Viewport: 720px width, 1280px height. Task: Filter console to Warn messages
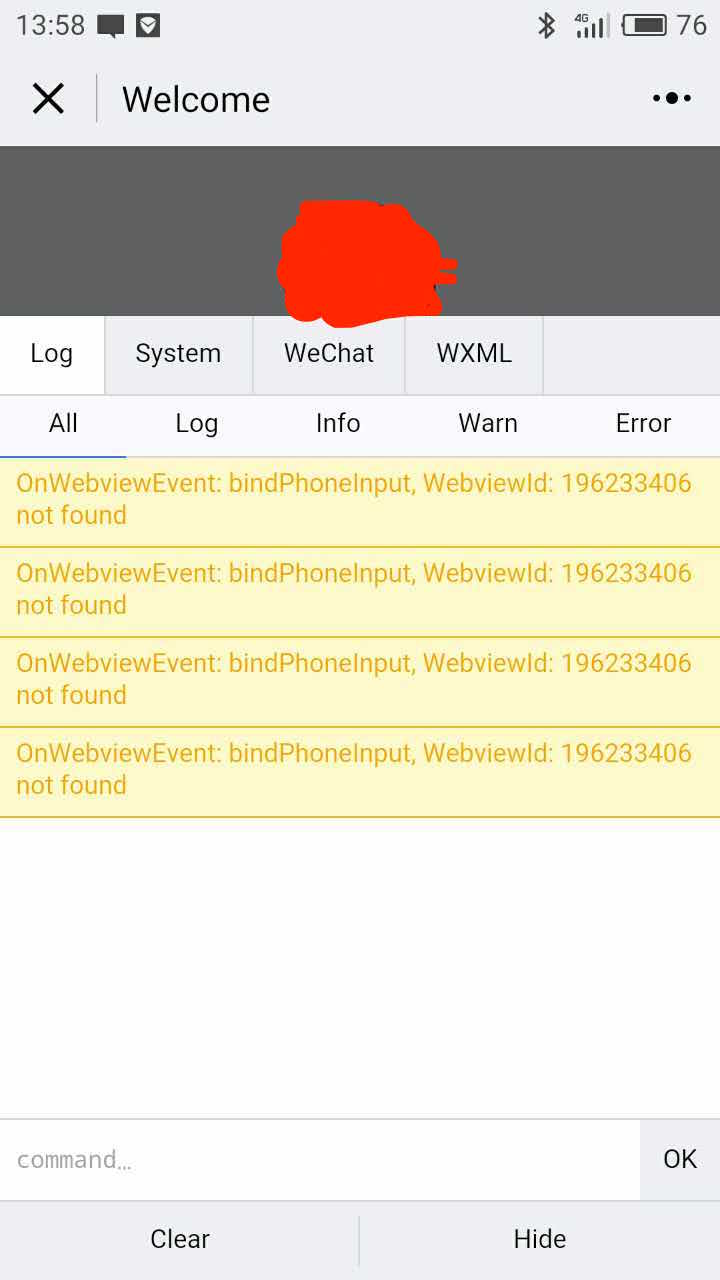[488, 424]
